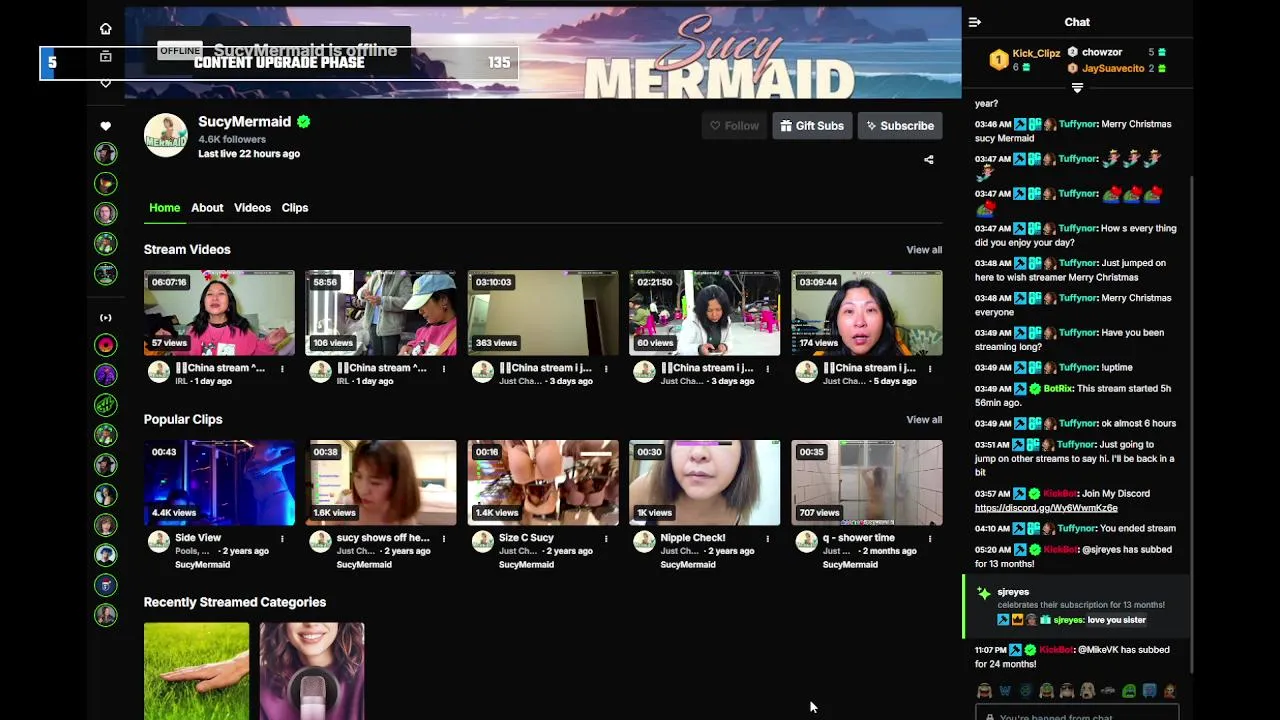The height and width of the screenshot is (720, 1280).
Task: Click verified badge next to SucyMermaid
Action: (304, 122)
